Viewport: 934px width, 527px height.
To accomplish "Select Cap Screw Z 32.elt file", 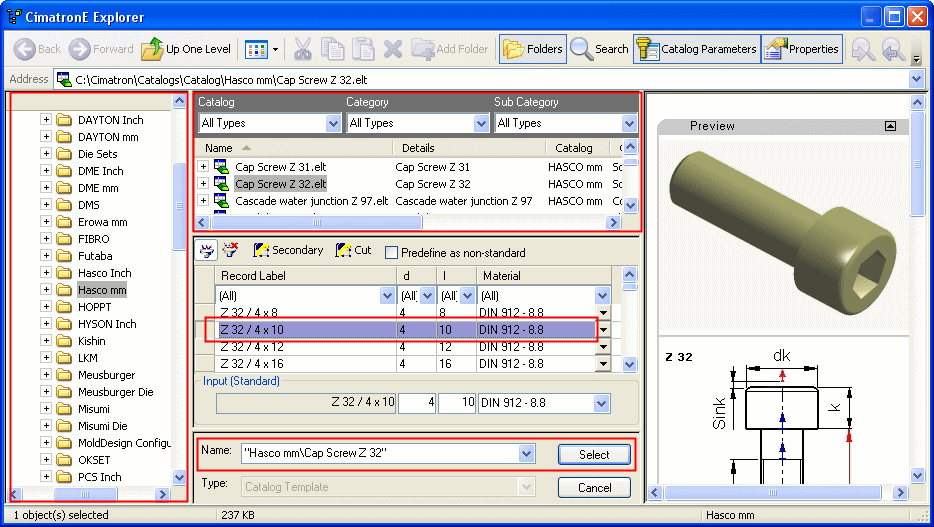I will coord(281,184).
